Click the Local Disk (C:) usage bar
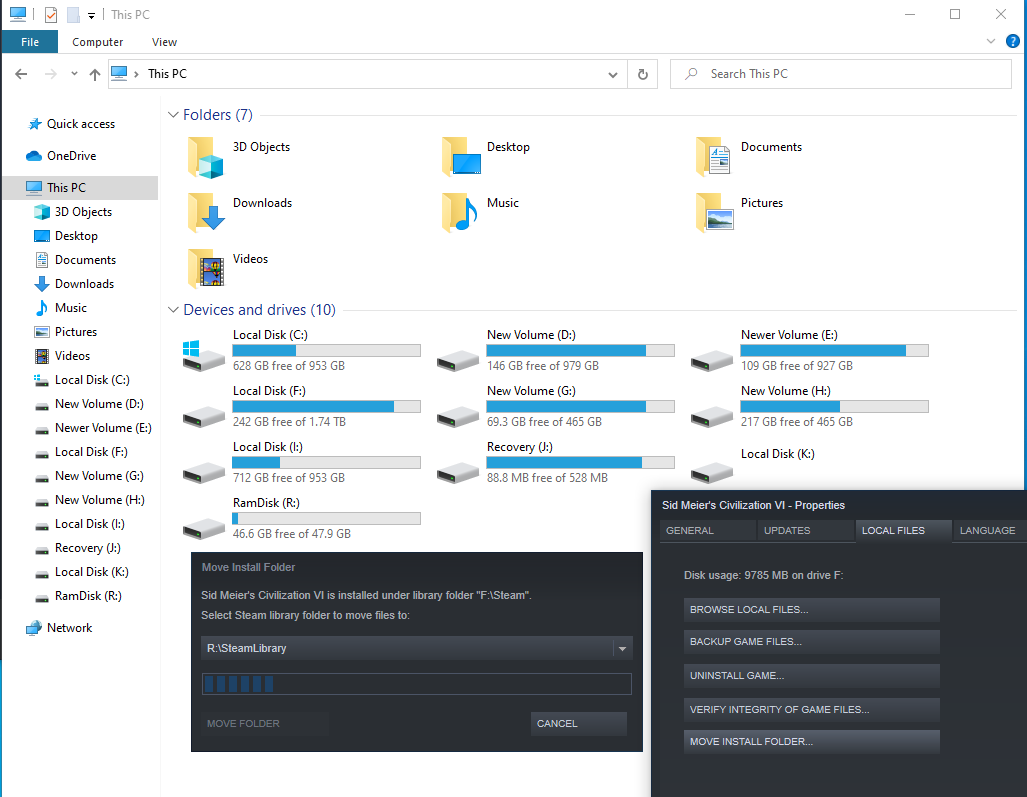This screenshot has height=797, width=1027. (x=326, y=350)
